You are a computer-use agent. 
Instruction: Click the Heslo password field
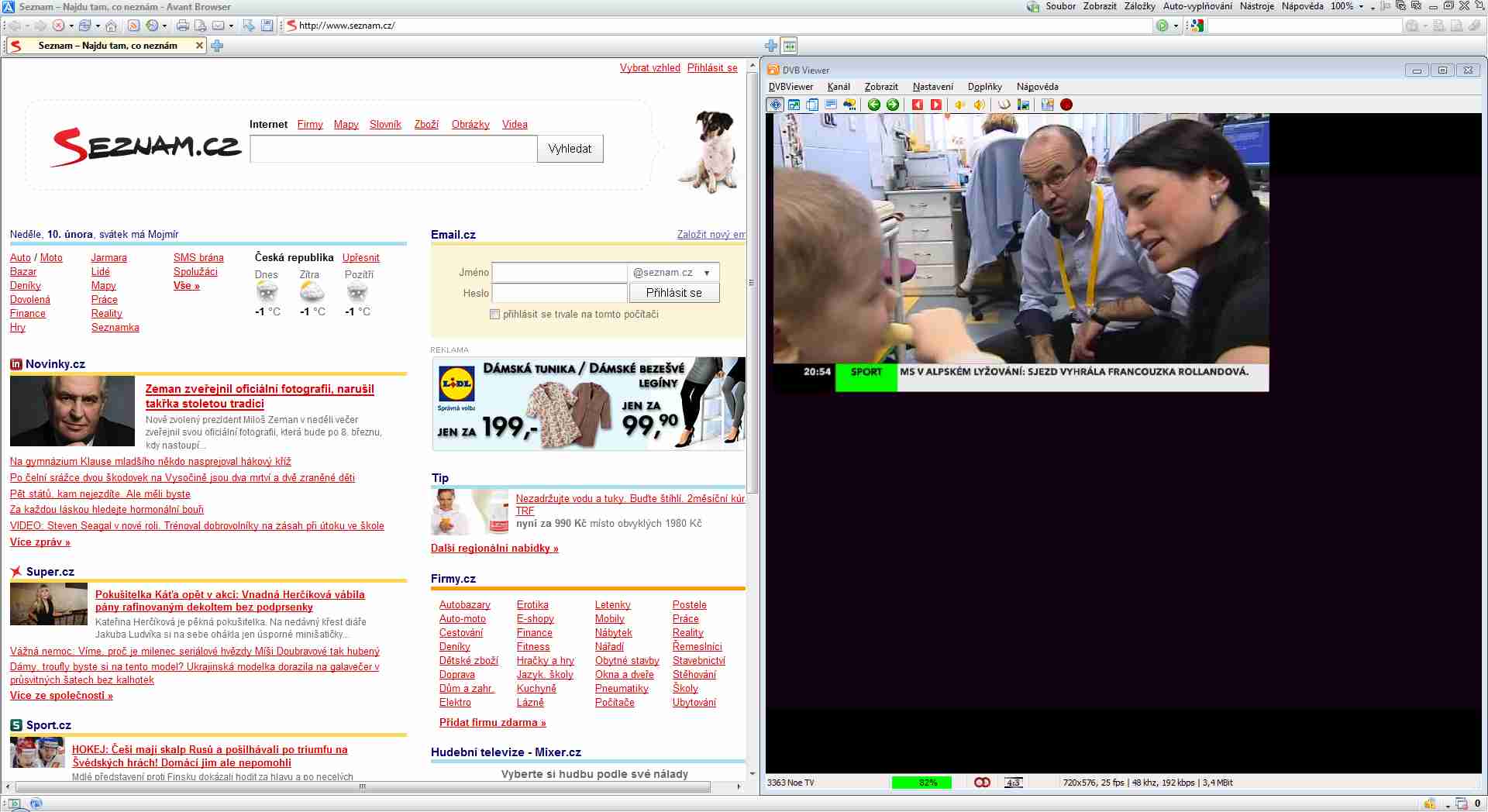pyautogui.click(x=560, y=293)
